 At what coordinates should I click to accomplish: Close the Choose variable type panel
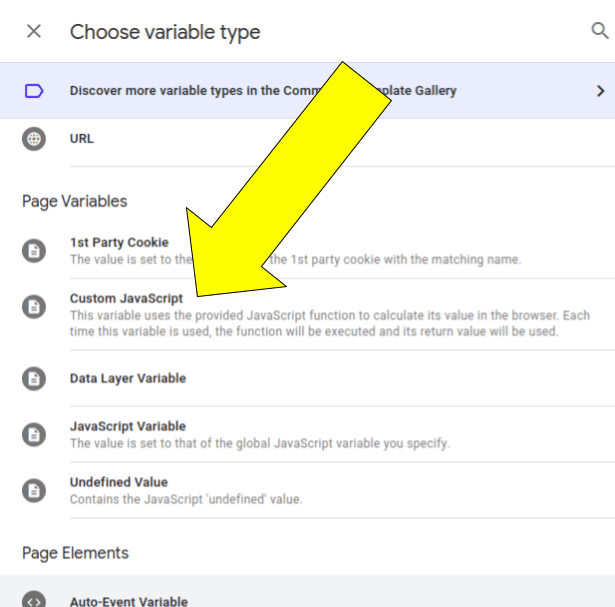34,32
